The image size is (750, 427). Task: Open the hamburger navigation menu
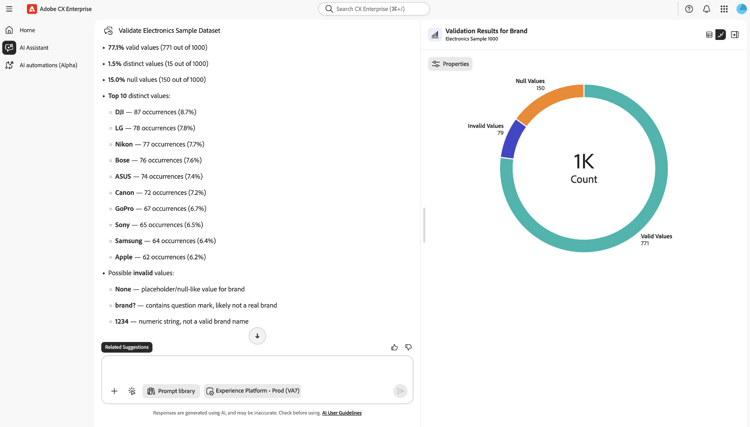tap(9, 9)
